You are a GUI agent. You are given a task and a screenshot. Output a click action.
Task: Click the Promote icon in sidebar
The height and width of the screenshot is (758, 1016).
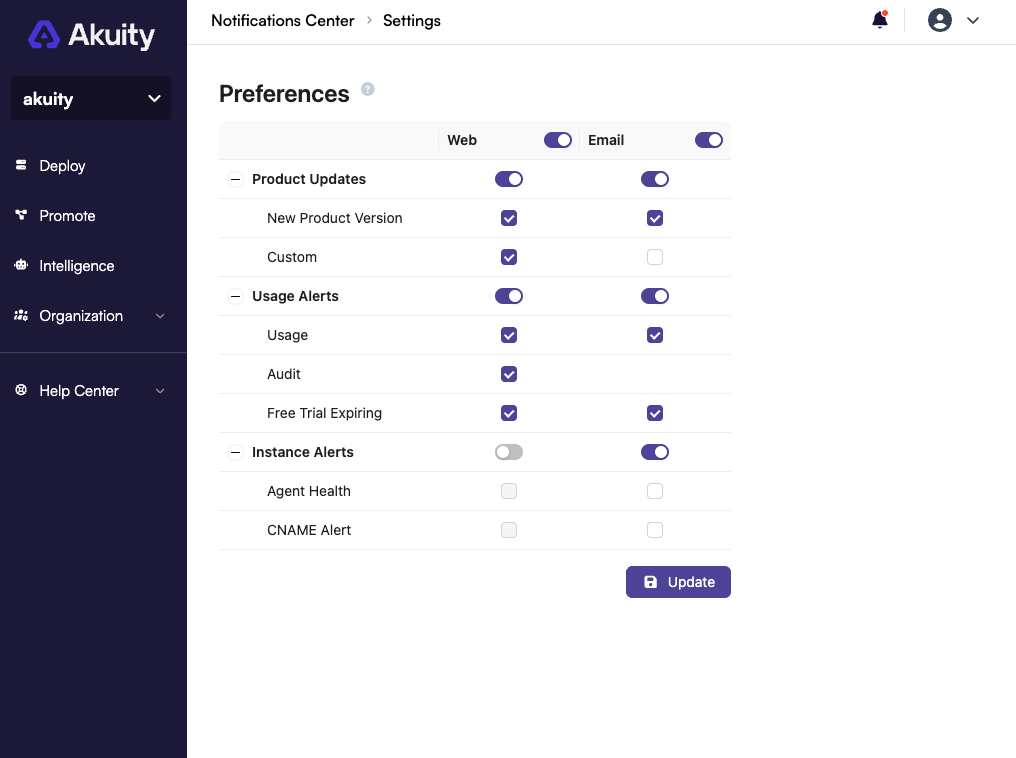pyautogui.click(x=21, y=216)
